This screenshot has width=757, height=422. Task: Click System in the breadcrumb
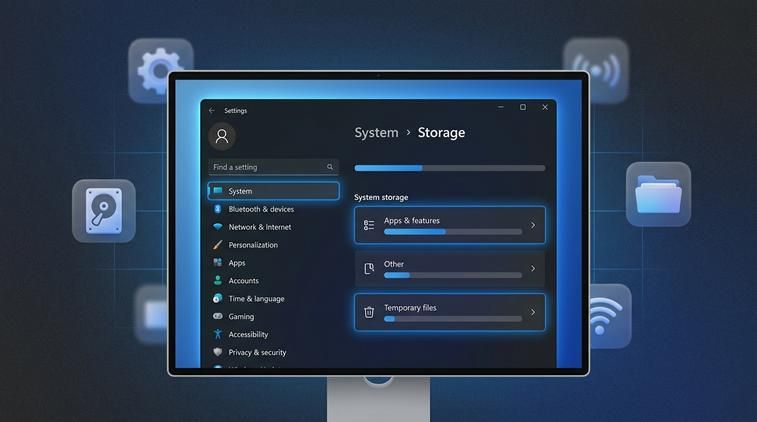pos(377,132)
